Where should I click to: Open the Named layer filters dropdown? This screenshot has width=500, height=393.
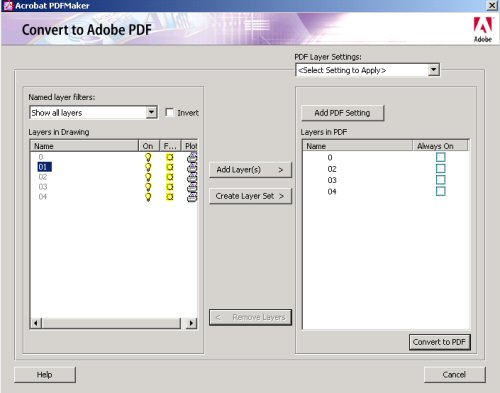[151, 112]
